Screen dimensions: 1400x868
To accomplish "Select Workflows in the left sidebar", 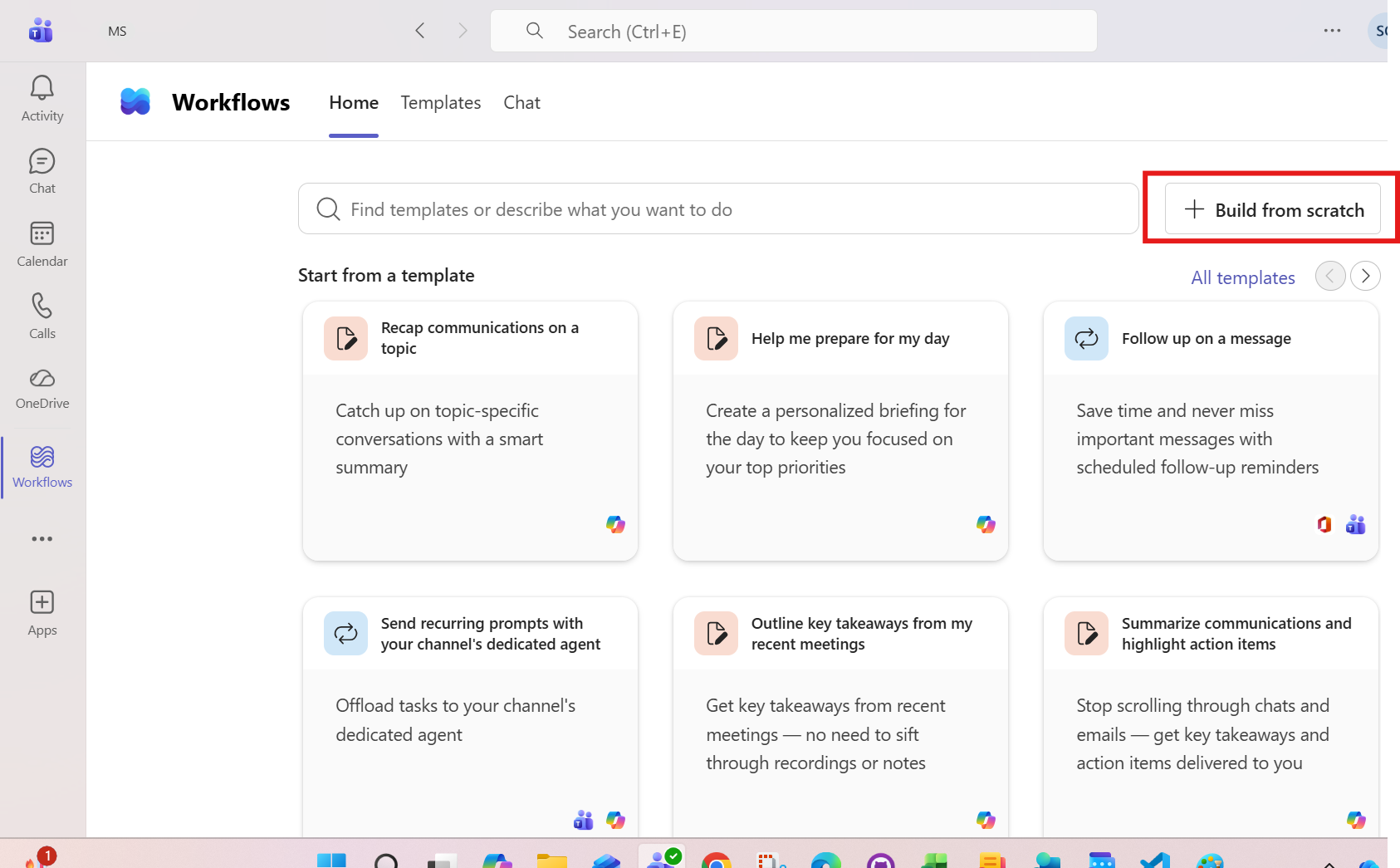I will point(42,468).
